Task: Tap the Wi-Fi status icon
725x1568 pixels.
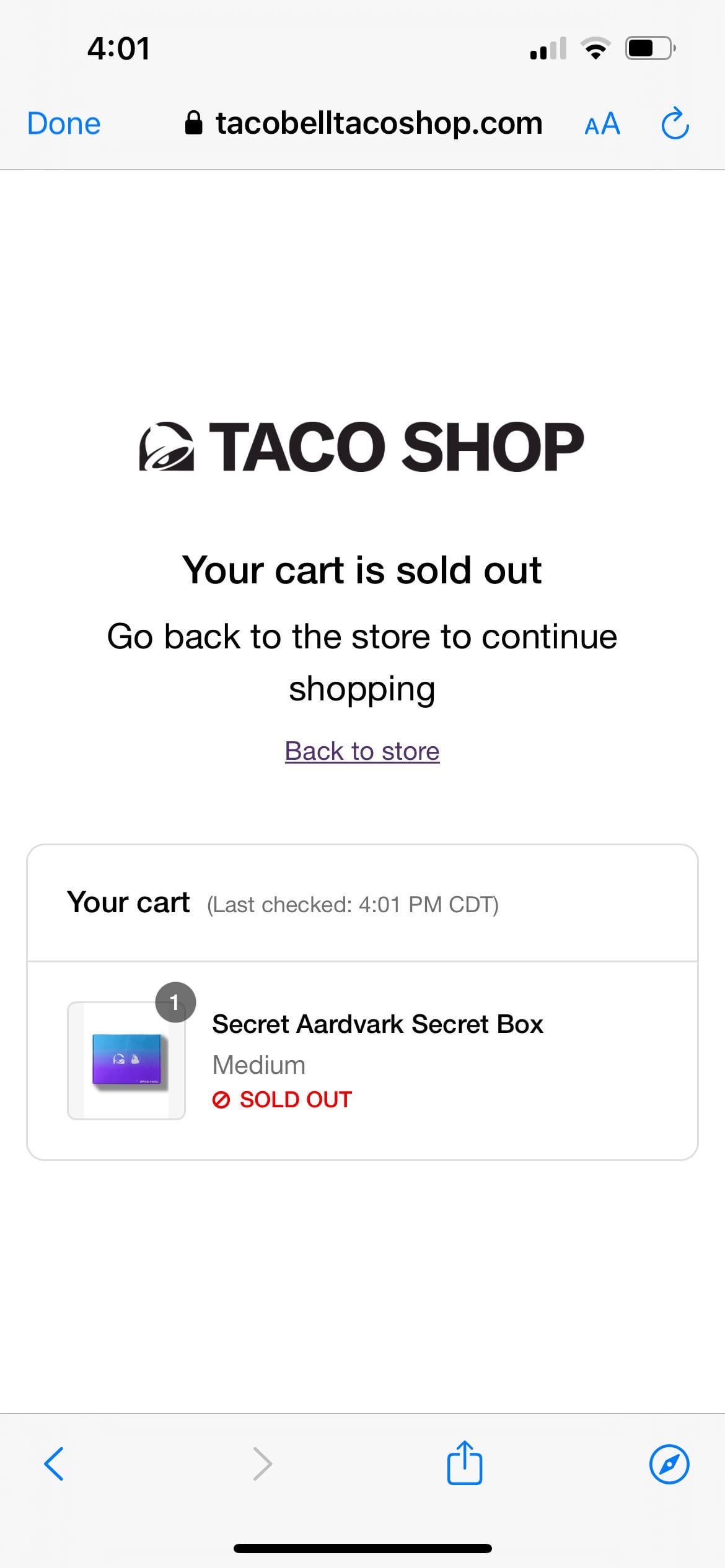Action: pos(595,48)
